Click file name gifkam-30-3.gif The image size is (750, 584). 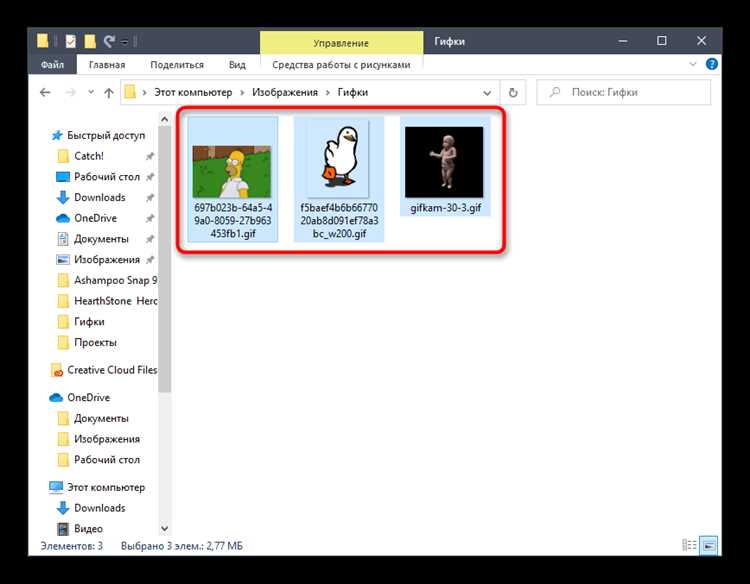(x=445, y=208)
